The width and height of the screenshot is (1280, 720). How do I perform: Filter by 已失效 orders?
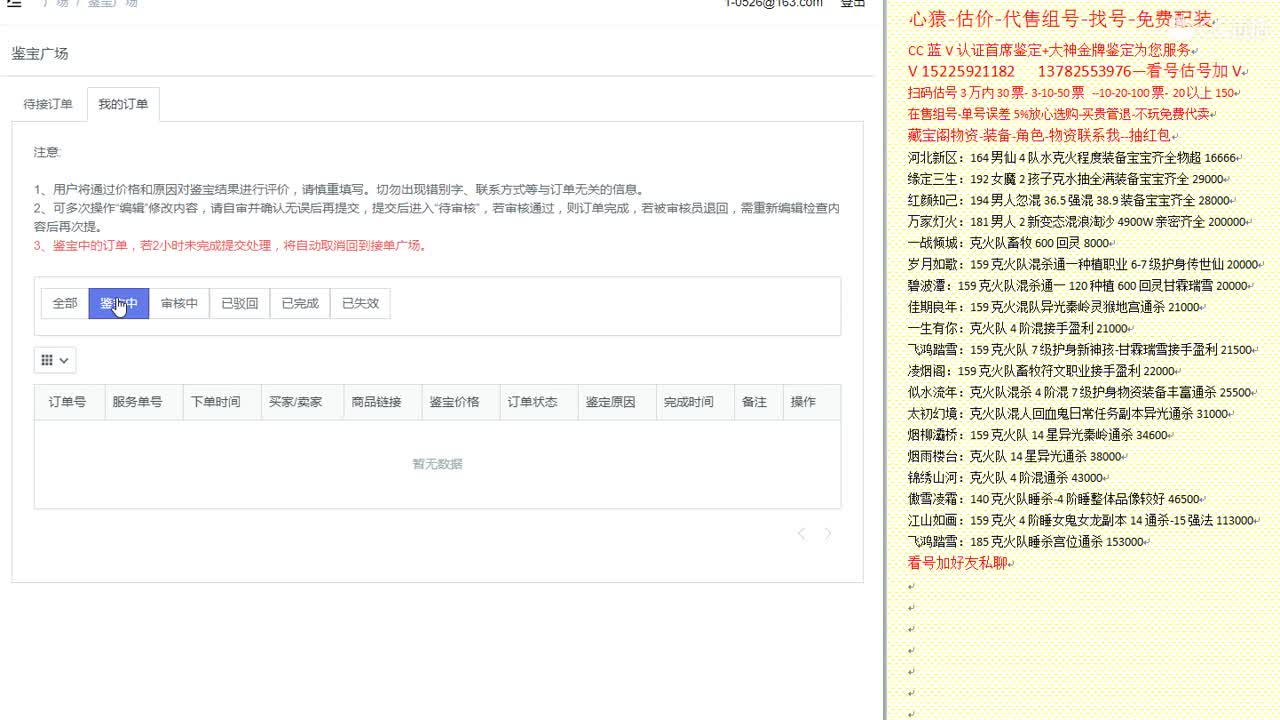[360, 303]
